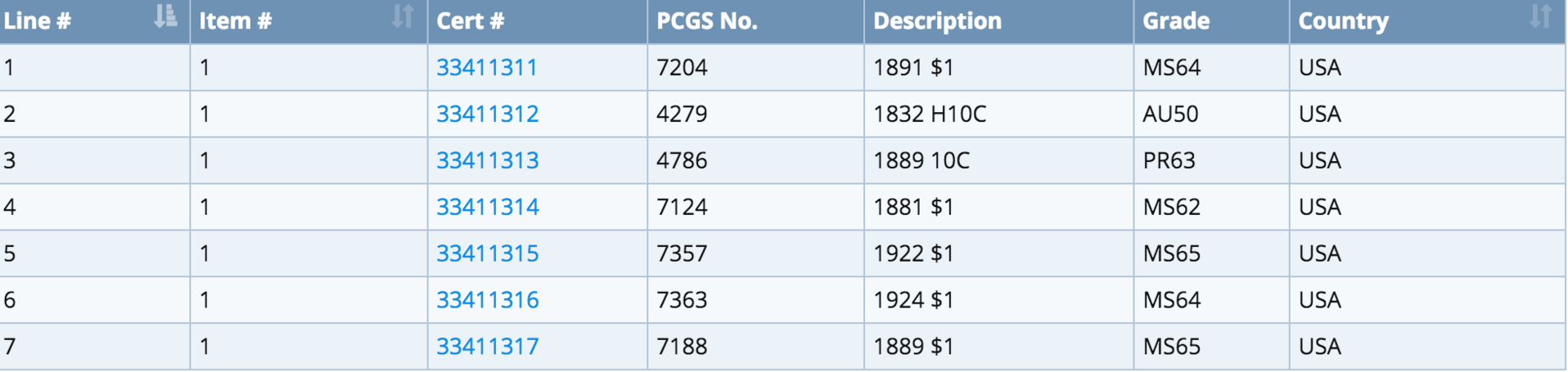
Task: Select the 1922 $1 description cell
Action: (x=913, y=254)
